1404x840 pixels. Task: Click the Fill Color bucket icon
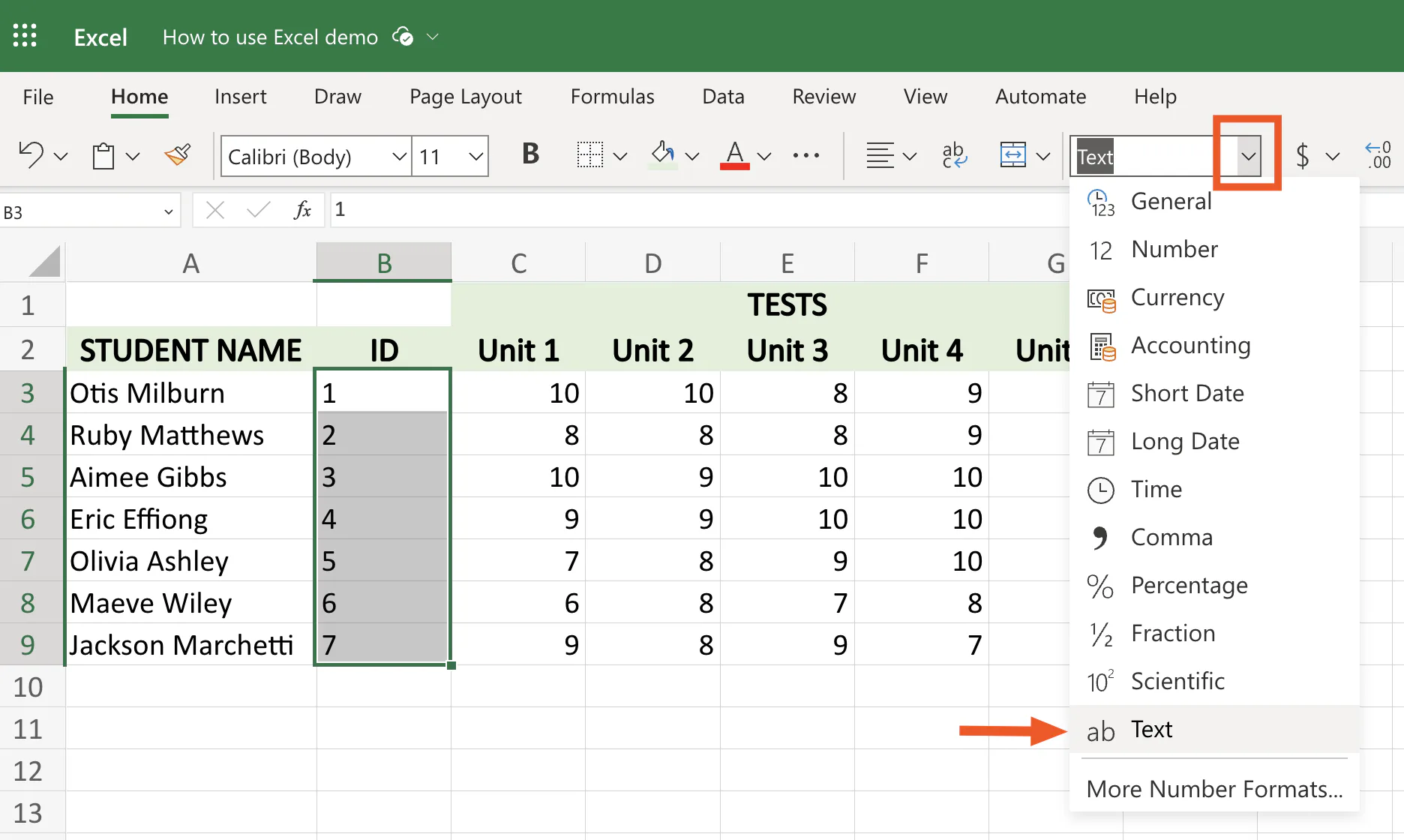coord(661,154)
